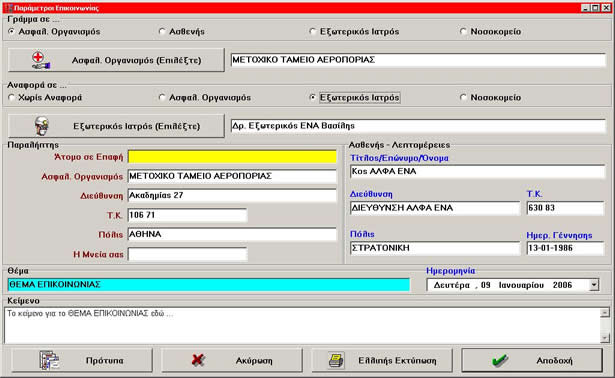Click the Κείμενο text area

click(x=302, y=325)
